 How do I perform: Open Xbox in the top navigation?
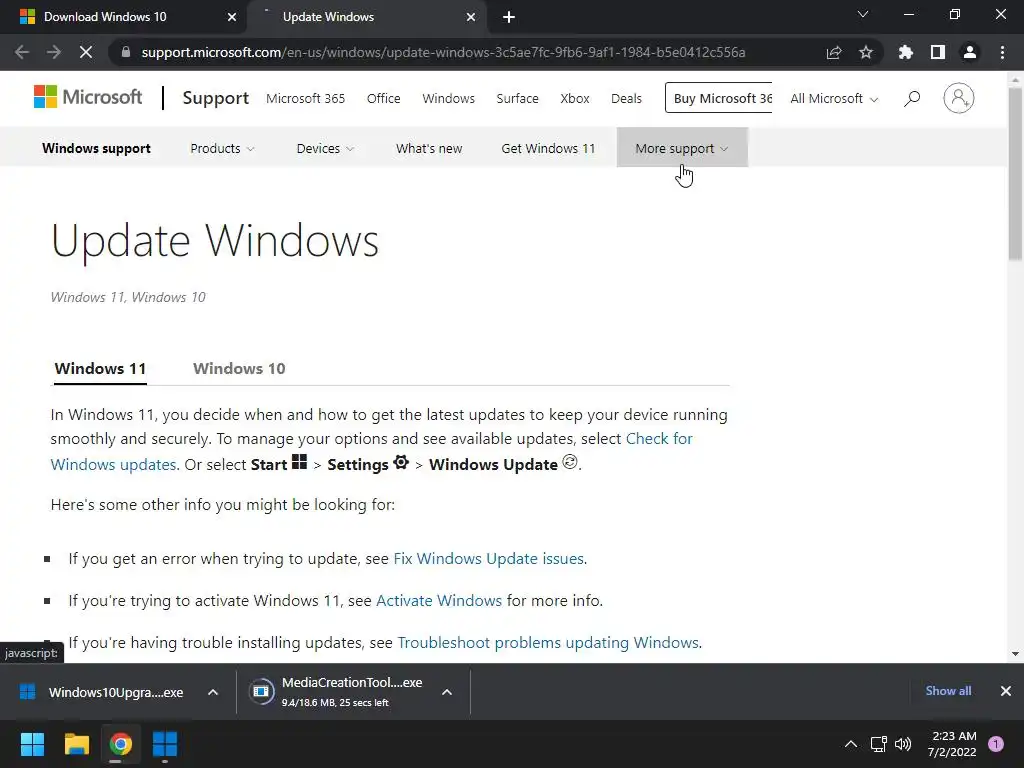pos(575,99)
